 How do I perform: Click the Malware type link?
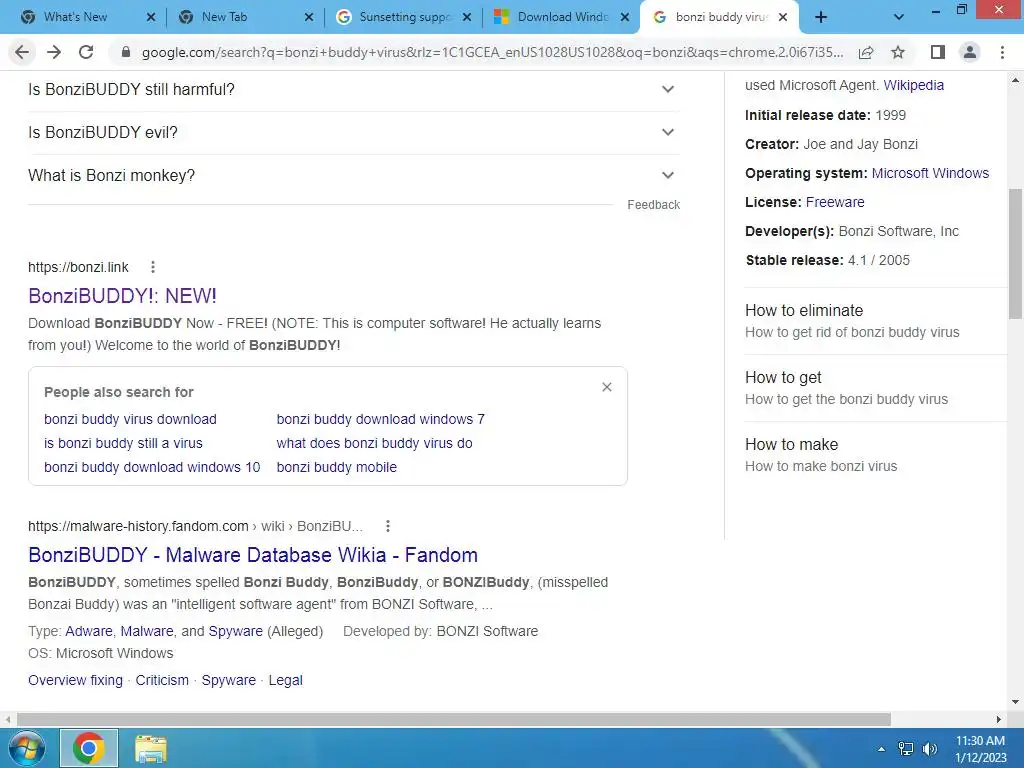[x=147, y=632]
